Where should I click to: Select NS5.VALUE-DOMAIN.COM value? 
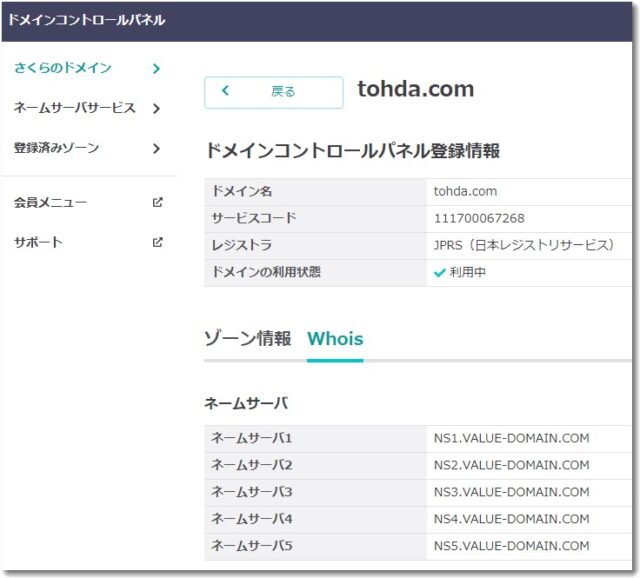pyautogui.click(x=511, y=546)
